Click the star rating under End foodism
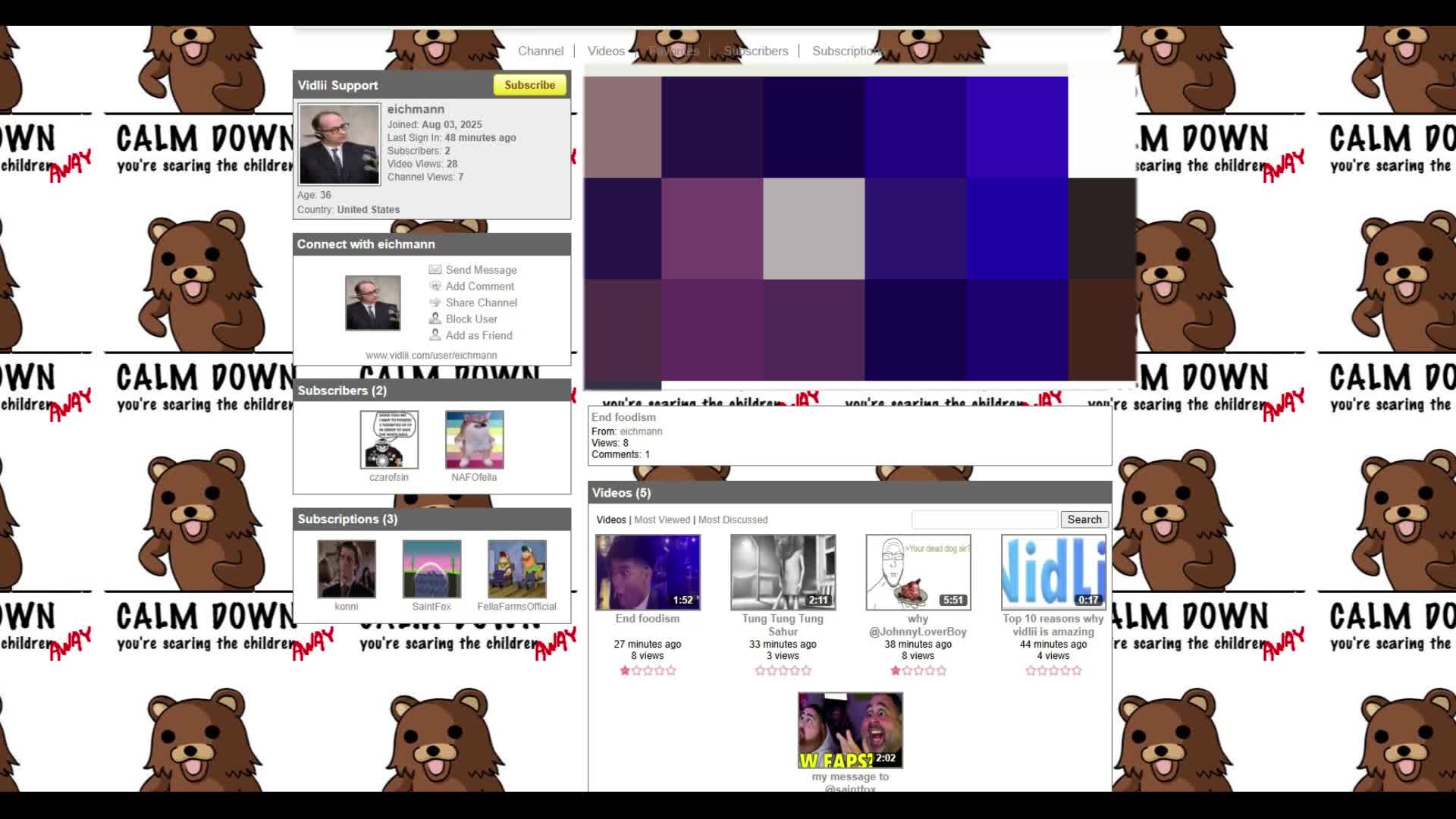 [x=648, y=670]
